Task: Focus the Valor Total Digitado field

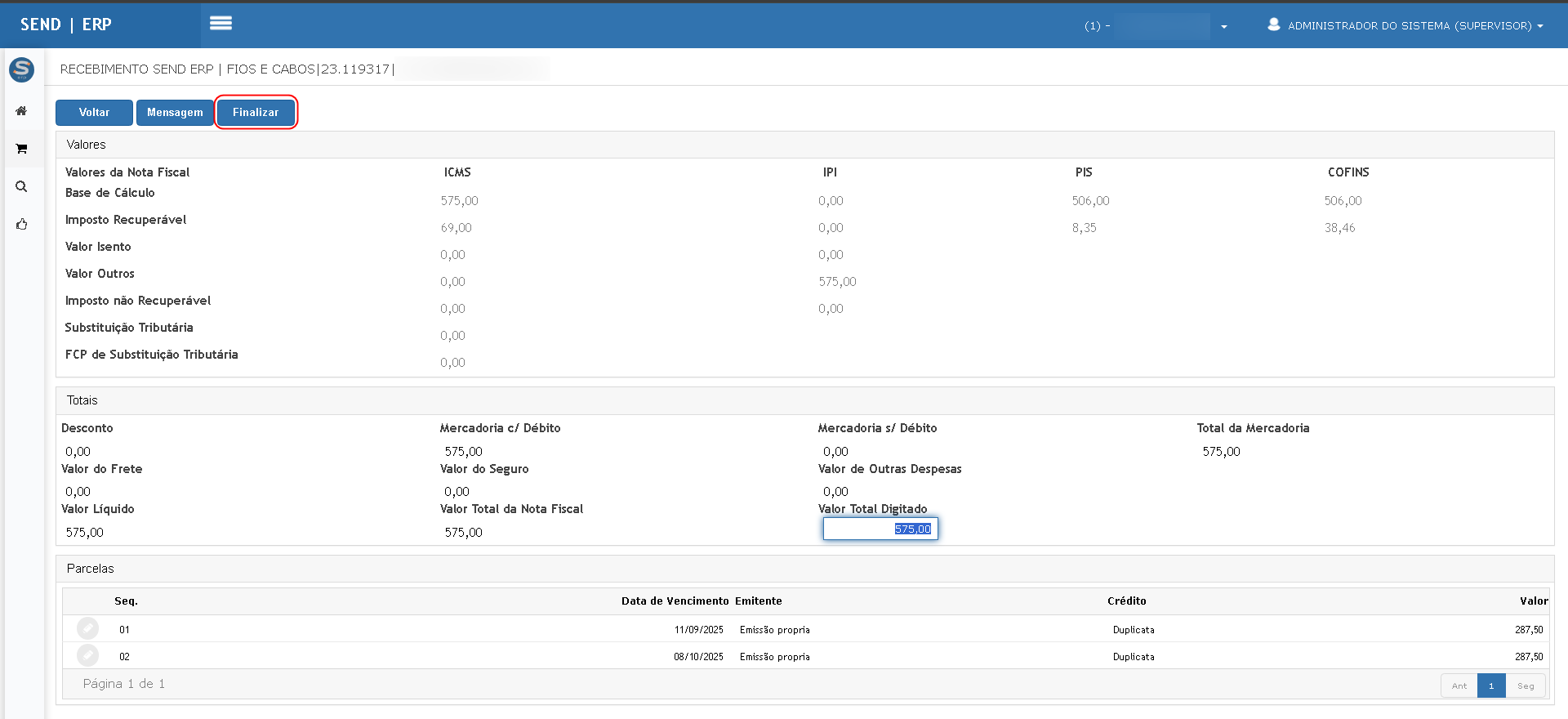Action: pos(880,529)
